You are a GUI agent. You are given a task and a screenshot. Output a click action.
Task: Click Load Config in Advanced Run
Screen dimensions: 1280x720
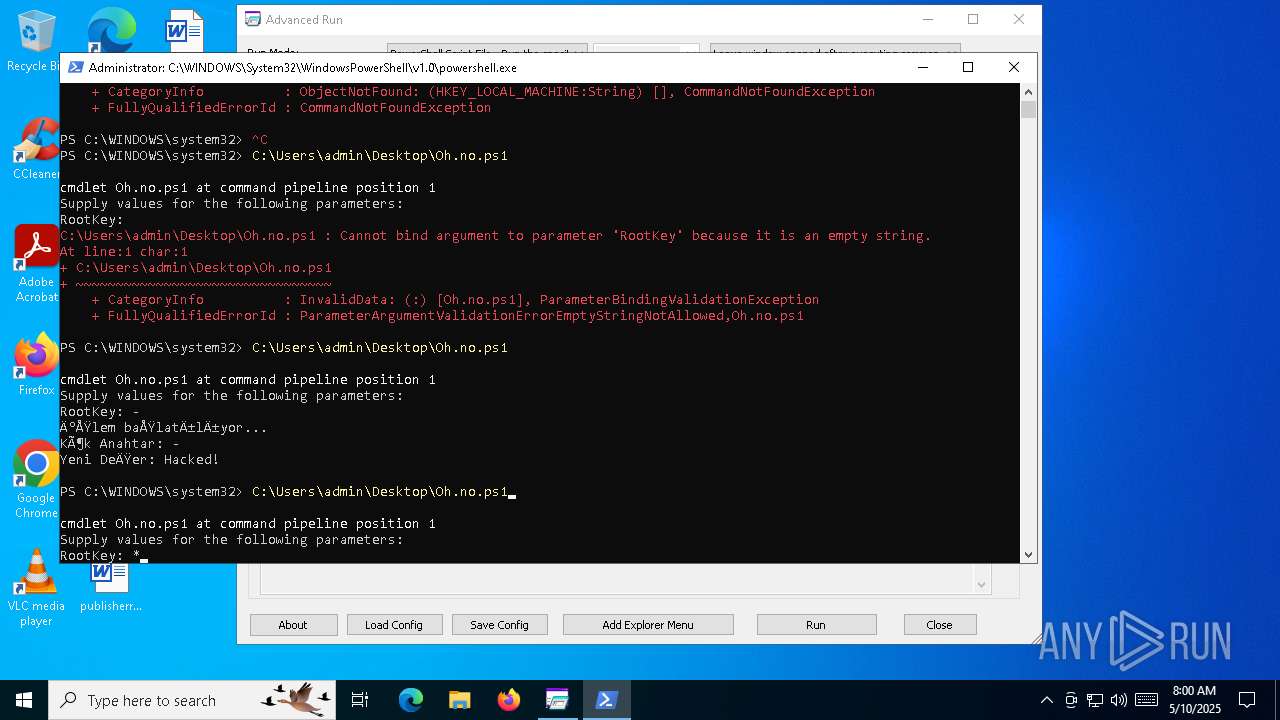(393, 625)
